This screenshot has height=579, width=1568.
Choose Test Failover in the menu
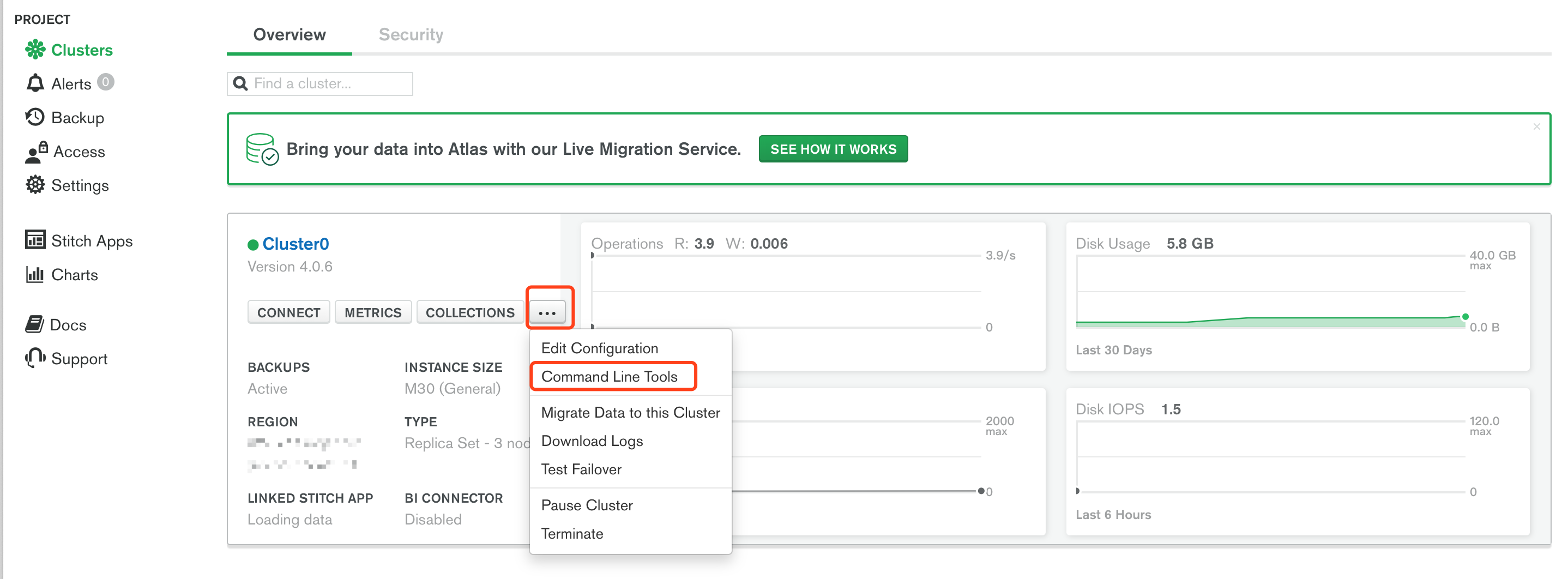click(x=581, y=469)
